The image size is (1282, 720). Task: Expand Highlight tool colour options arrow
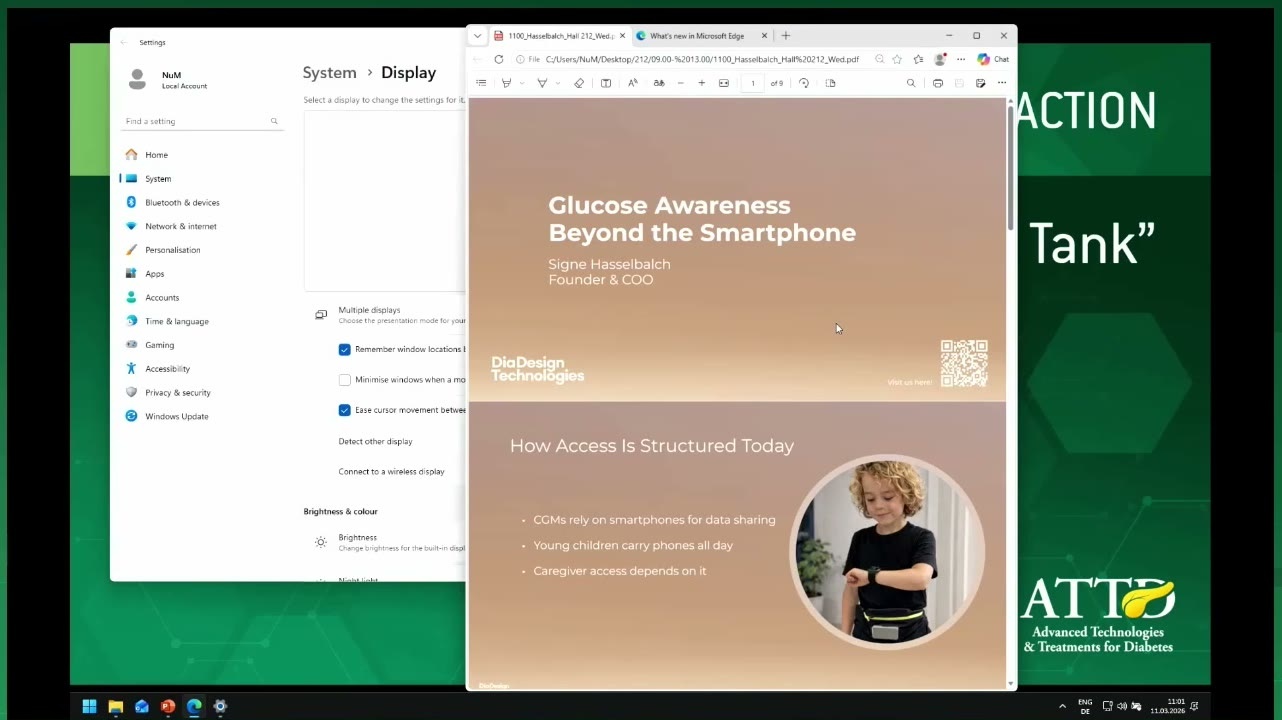click(x=521, y=83)
